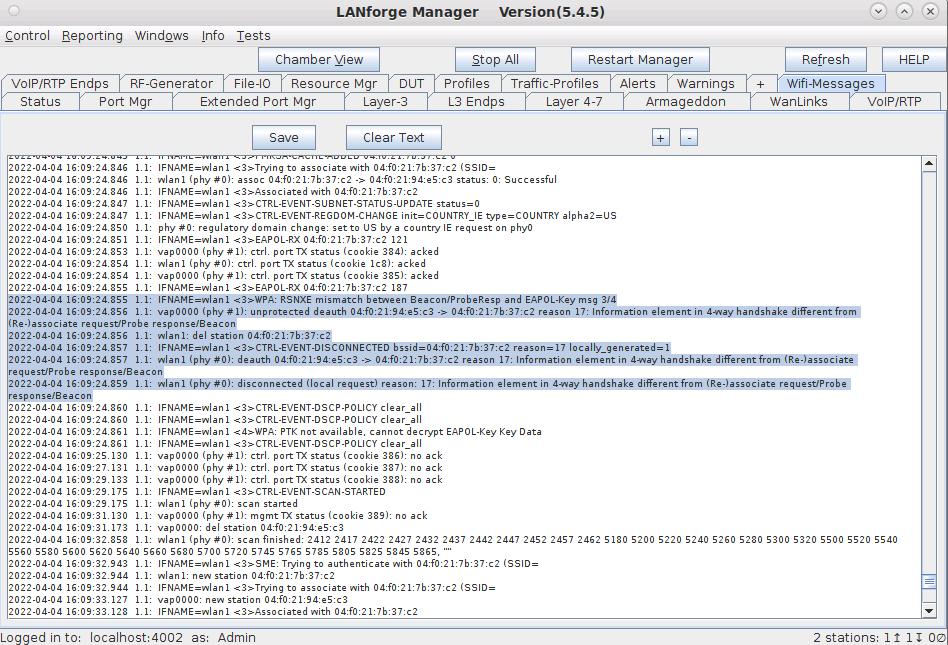Decrease font size with minus button
Image resolution: width=948 pixels, height=645 pixels.
[689, 138]
